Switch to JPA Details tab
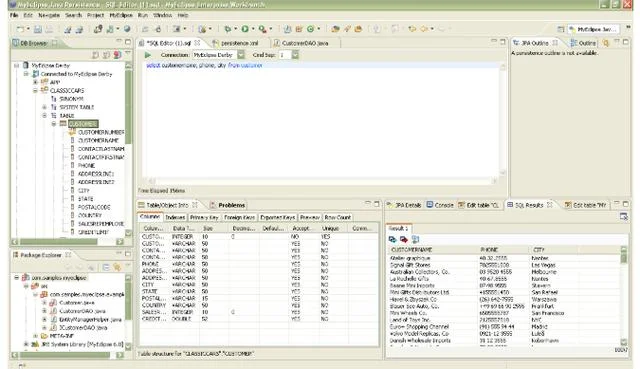The width and height of the screenshot is (640, 369). [x=404, y=205]
